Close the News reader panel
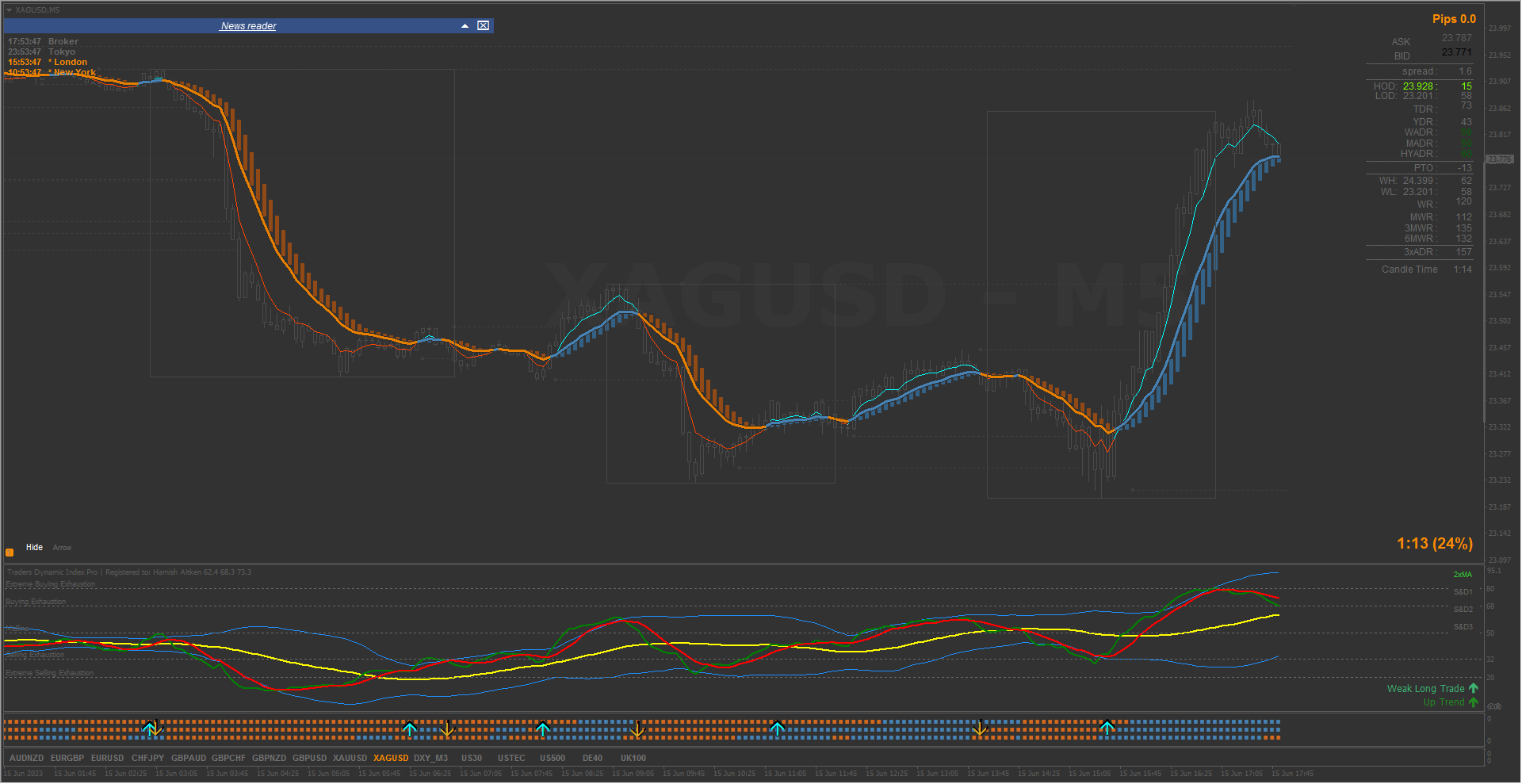The height and width of the screenshot is (784, 1522). pyautogui.click(x=483, y=26)
